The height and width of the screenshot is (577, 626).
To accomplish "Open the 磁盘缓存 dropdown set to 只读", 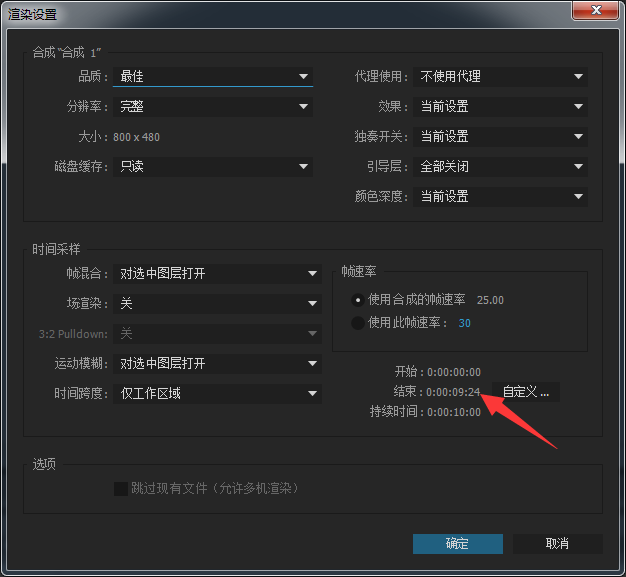I will (214, 166).
